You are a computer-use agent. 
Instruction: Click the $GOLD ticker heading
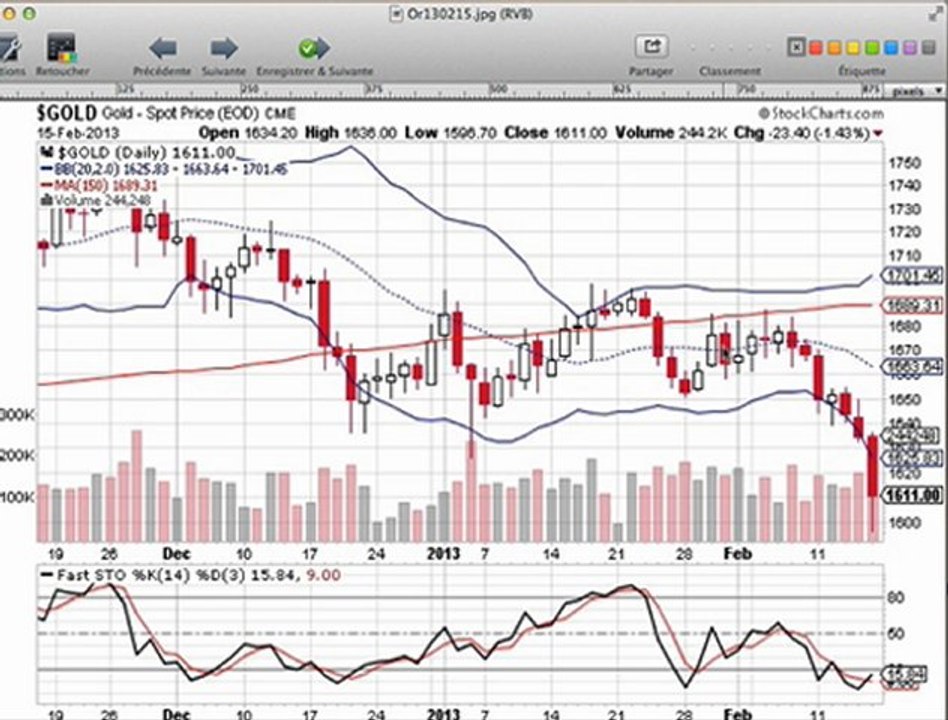tap(67, 112)
